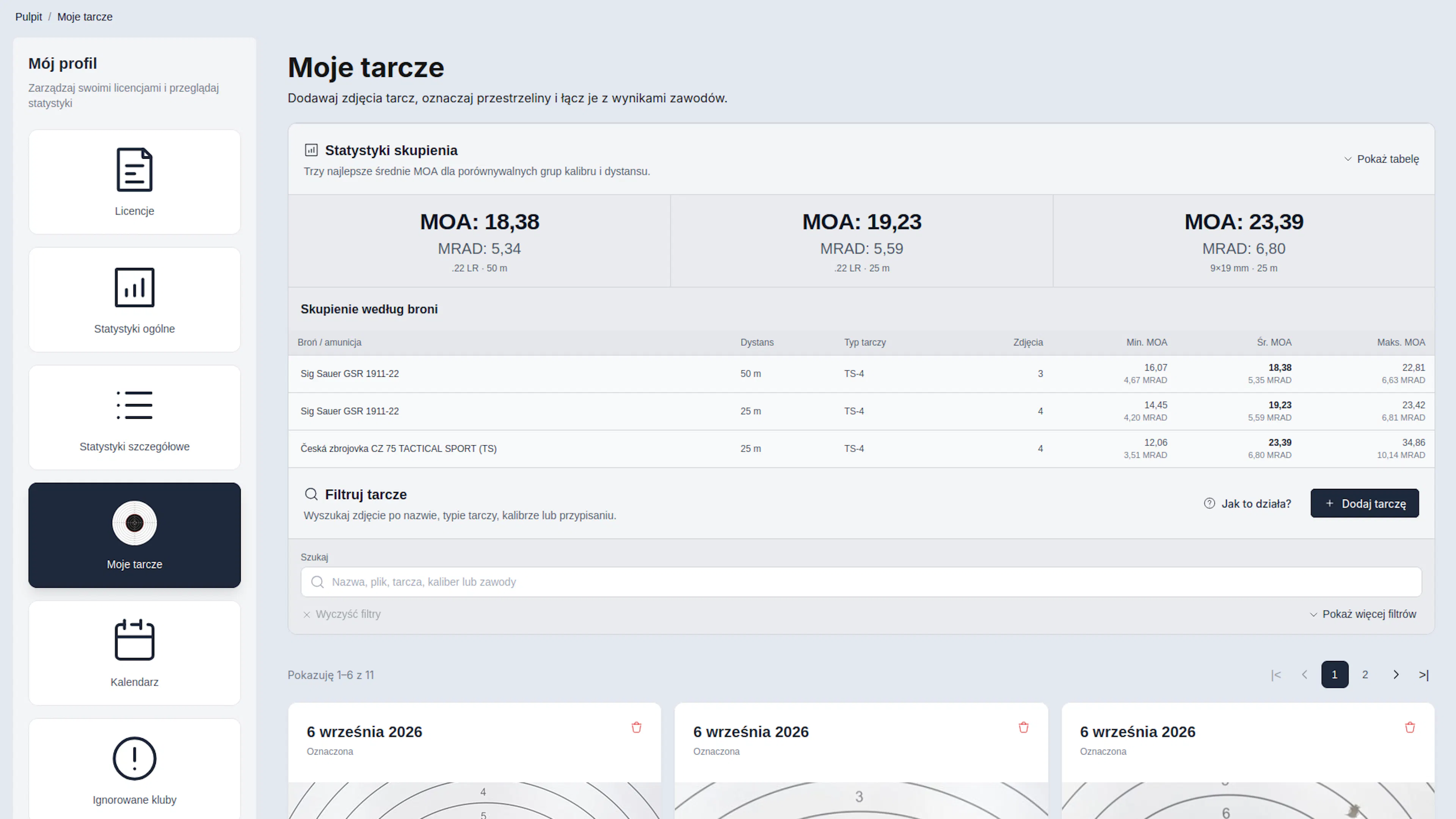Open the Licencje document icon

pyautogui.click(x=135, y=169)
